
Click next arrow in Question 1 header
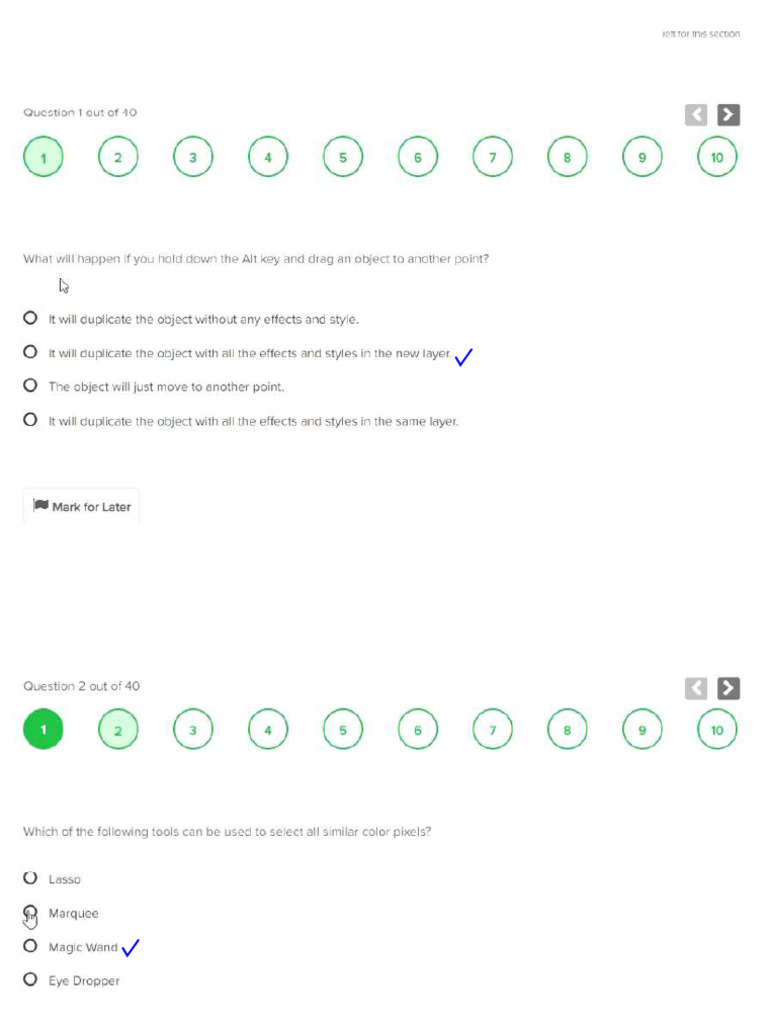point(728,115)
